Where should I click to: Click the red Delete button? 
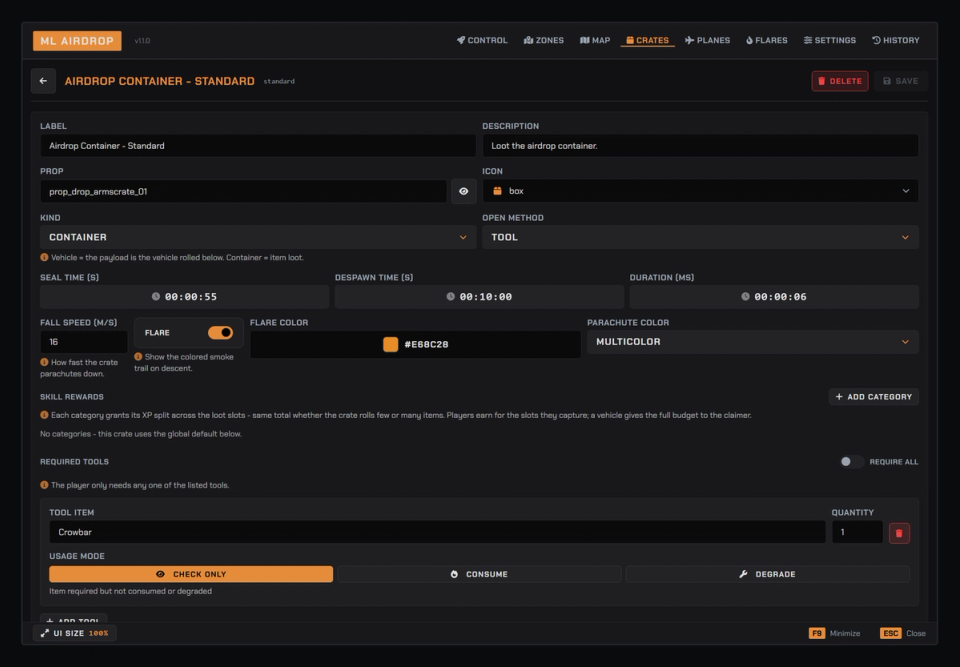[840, 81]
